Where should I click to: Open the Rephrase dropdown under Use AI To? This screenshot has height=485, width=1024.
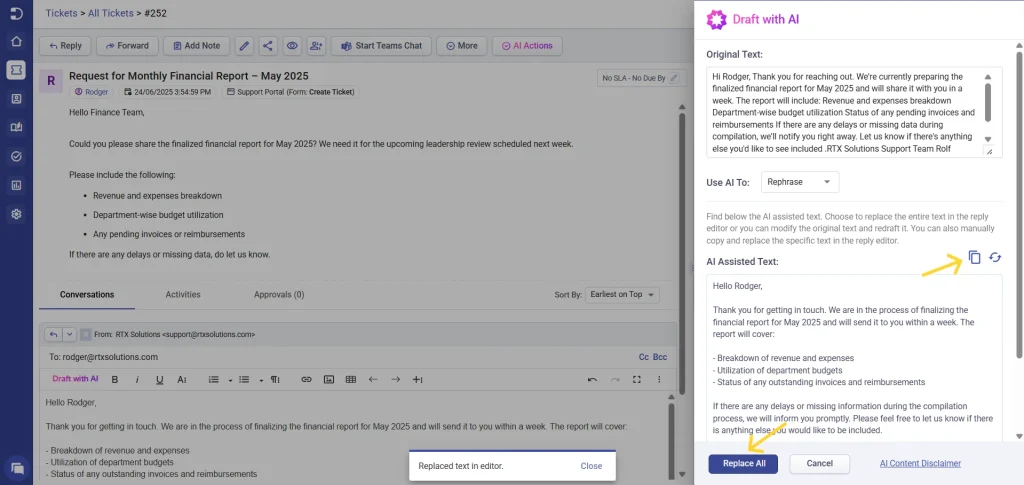pyautogui.click(x=800, y=182)
